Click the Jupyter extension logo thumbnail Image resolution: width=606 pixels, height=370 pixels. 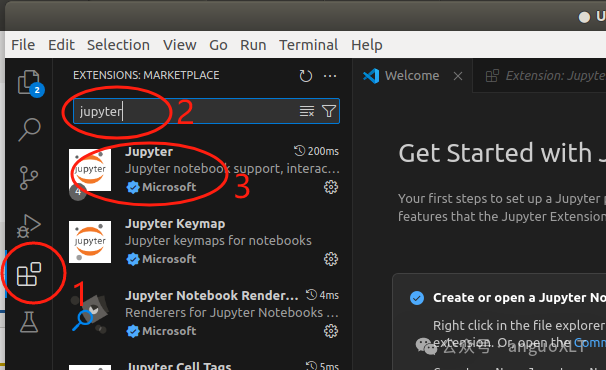tap(90, 170)
